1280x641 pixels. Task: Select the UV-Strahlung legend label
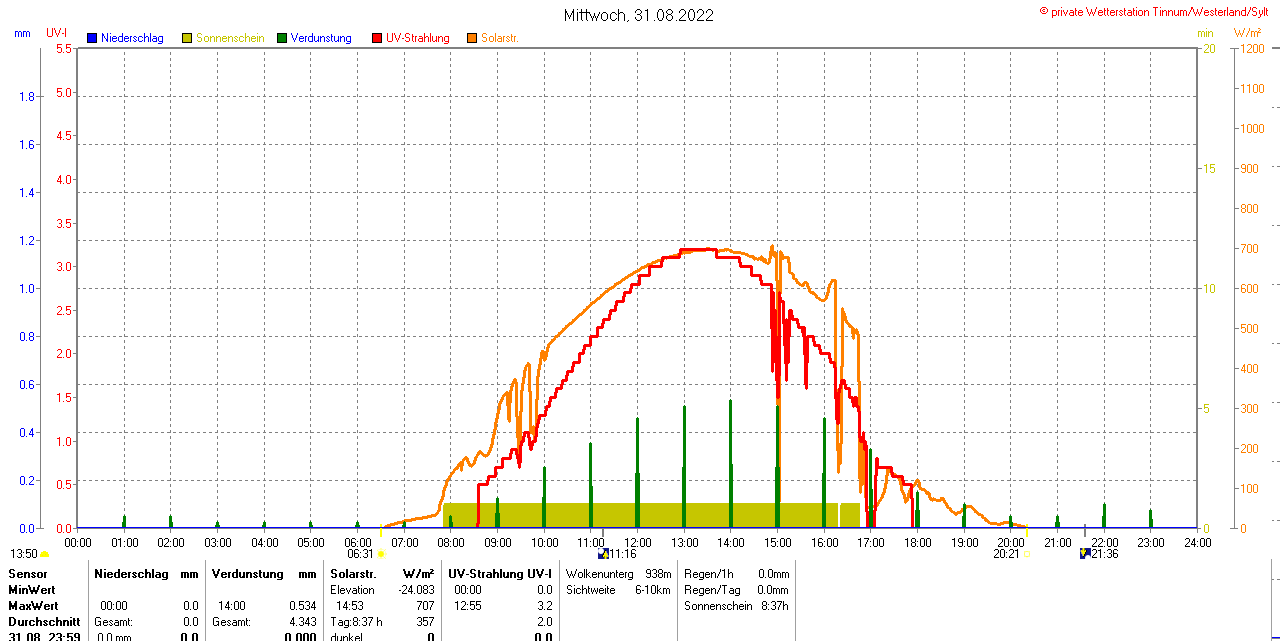coord(418,38)
